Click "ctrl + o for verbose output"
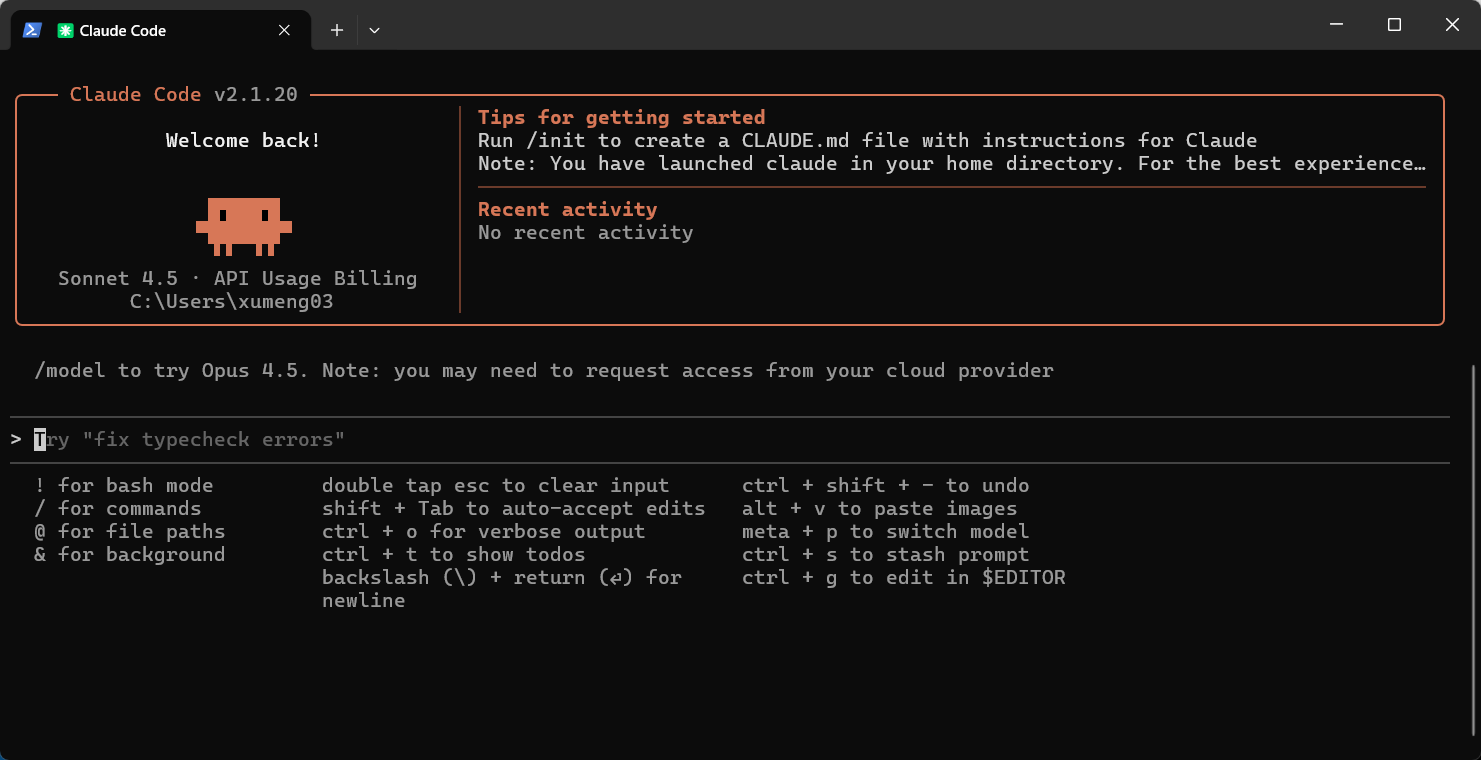The width and height of the screenshot is (1481, 760). (x=483, y=531)
